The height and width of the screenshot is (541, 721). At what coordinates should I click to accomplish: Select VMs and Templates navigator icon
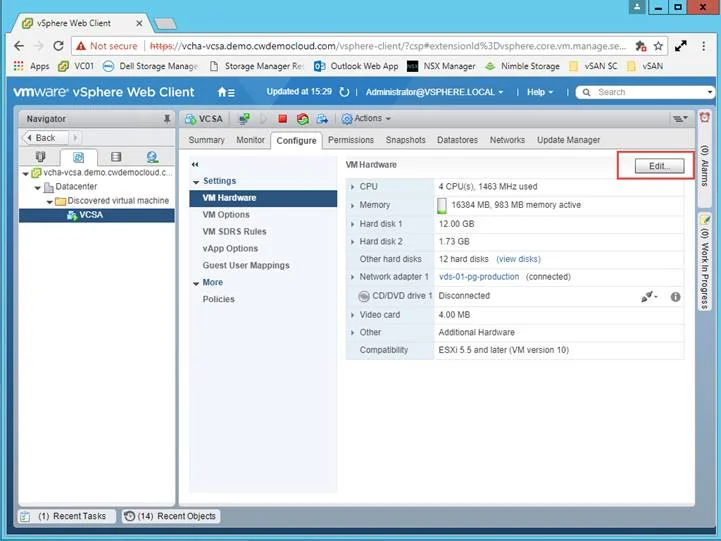tap(79, 157)
